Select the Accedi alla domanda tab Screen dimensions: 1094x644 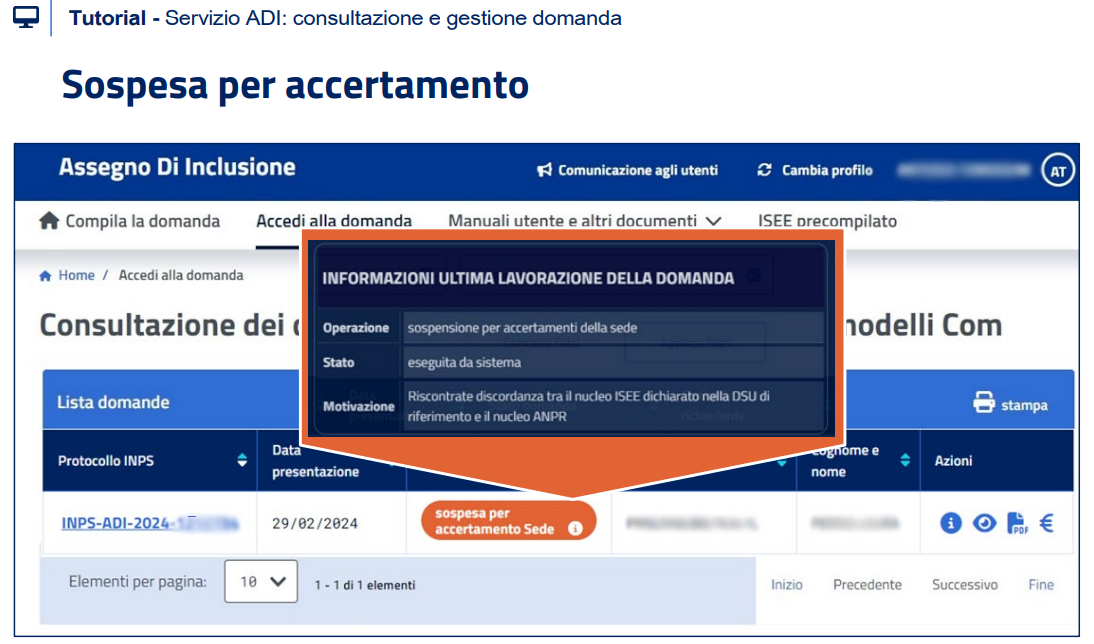[x=334, y=221]
